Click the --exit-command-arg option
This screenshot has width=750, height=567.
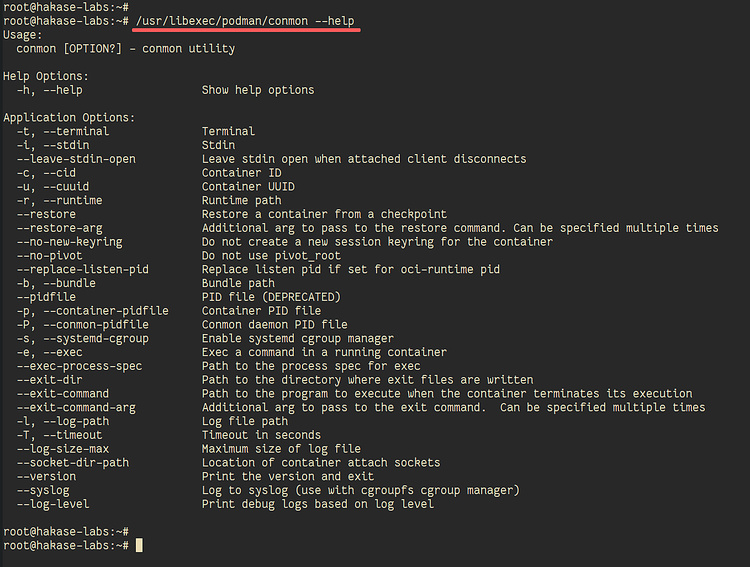point(76,407)
